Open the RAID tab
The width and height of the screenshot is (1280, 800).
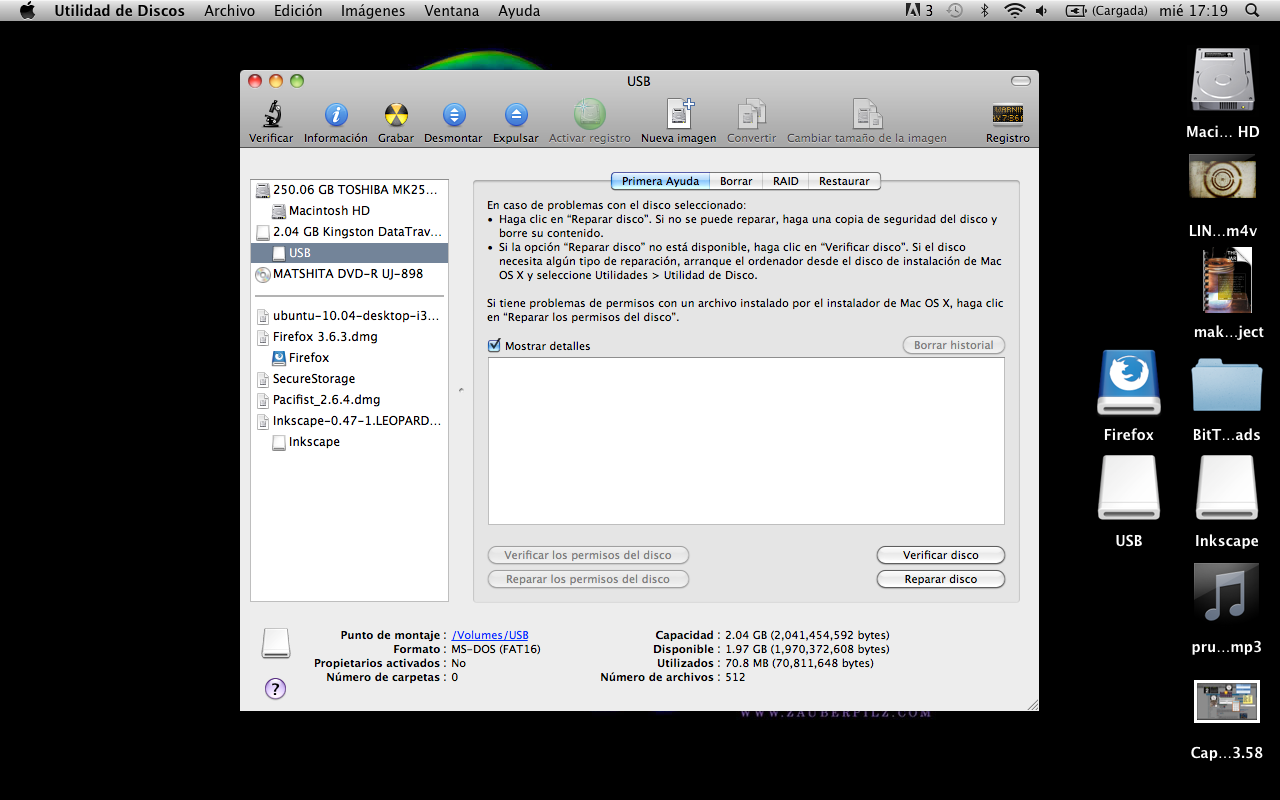[x=786, y=181]
